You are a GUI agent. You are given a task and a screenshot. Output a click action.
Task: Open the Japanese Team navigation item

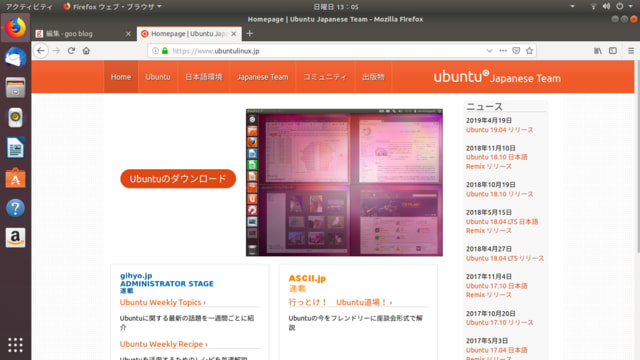point(262,77)
